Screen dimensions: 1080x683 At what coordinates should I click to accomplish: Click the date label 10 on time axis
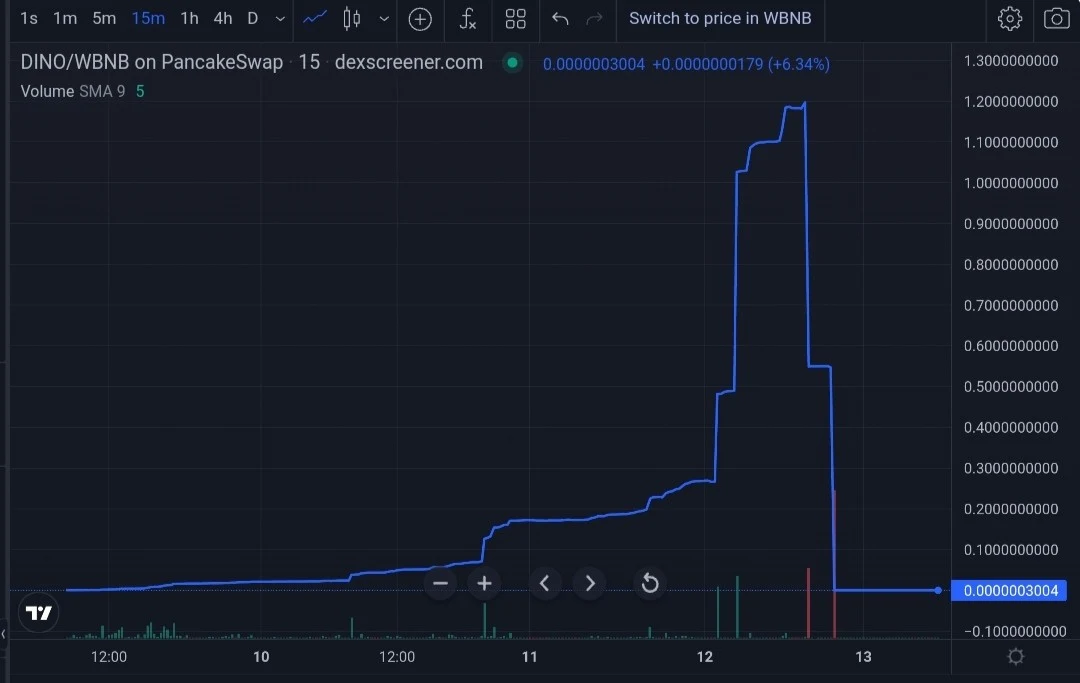pyautogui.click(x=261, y=657)
